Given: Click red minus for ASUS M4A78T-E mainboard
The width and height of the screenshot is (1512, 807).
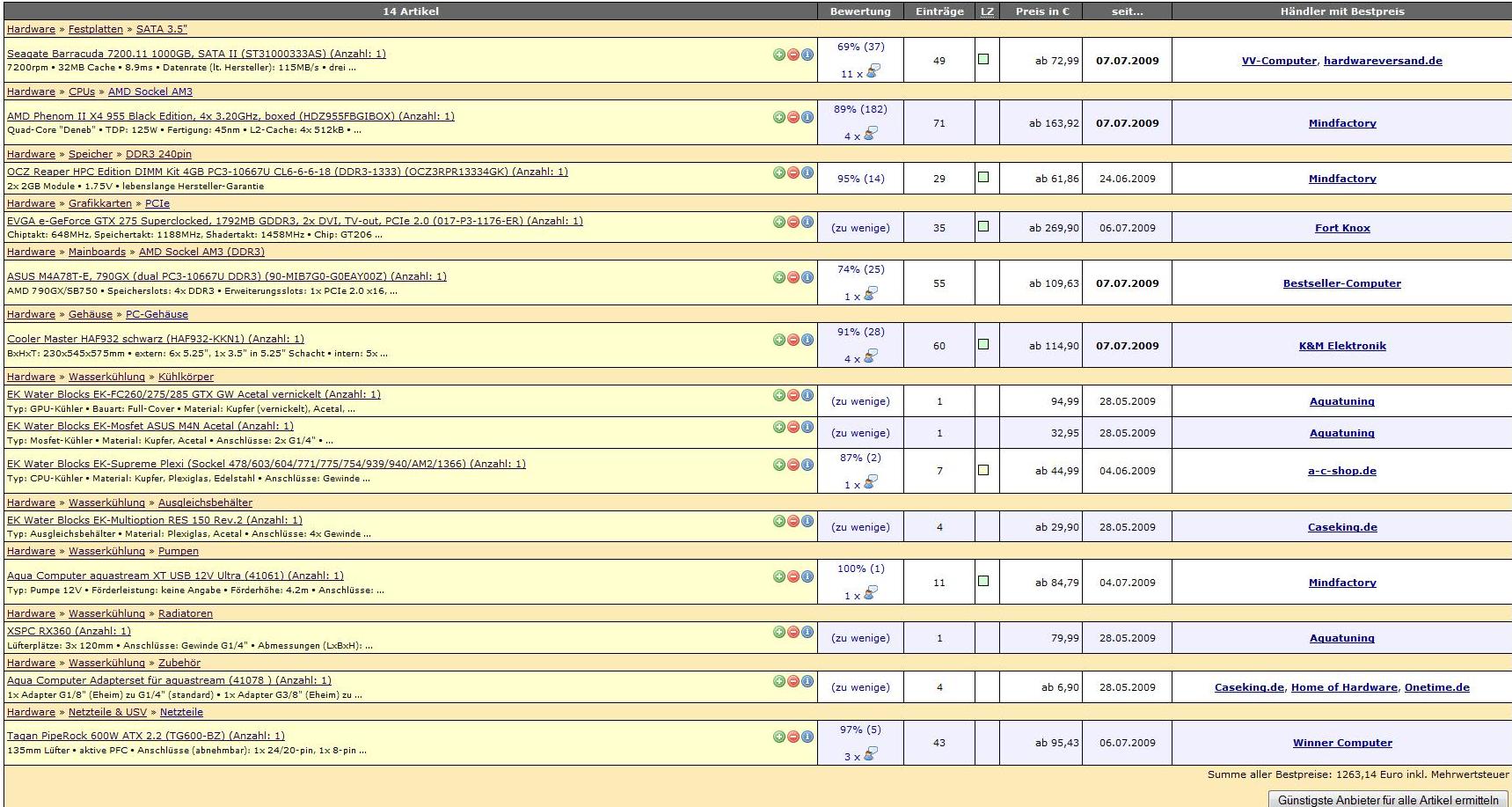Looking at the screenshot, I should [793, 277].
